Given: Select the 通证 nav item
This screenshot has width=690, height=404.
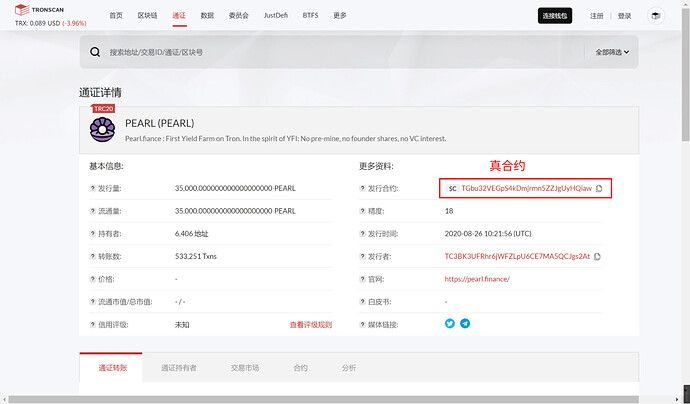Looking at the screenshot, I should [179, 15].
